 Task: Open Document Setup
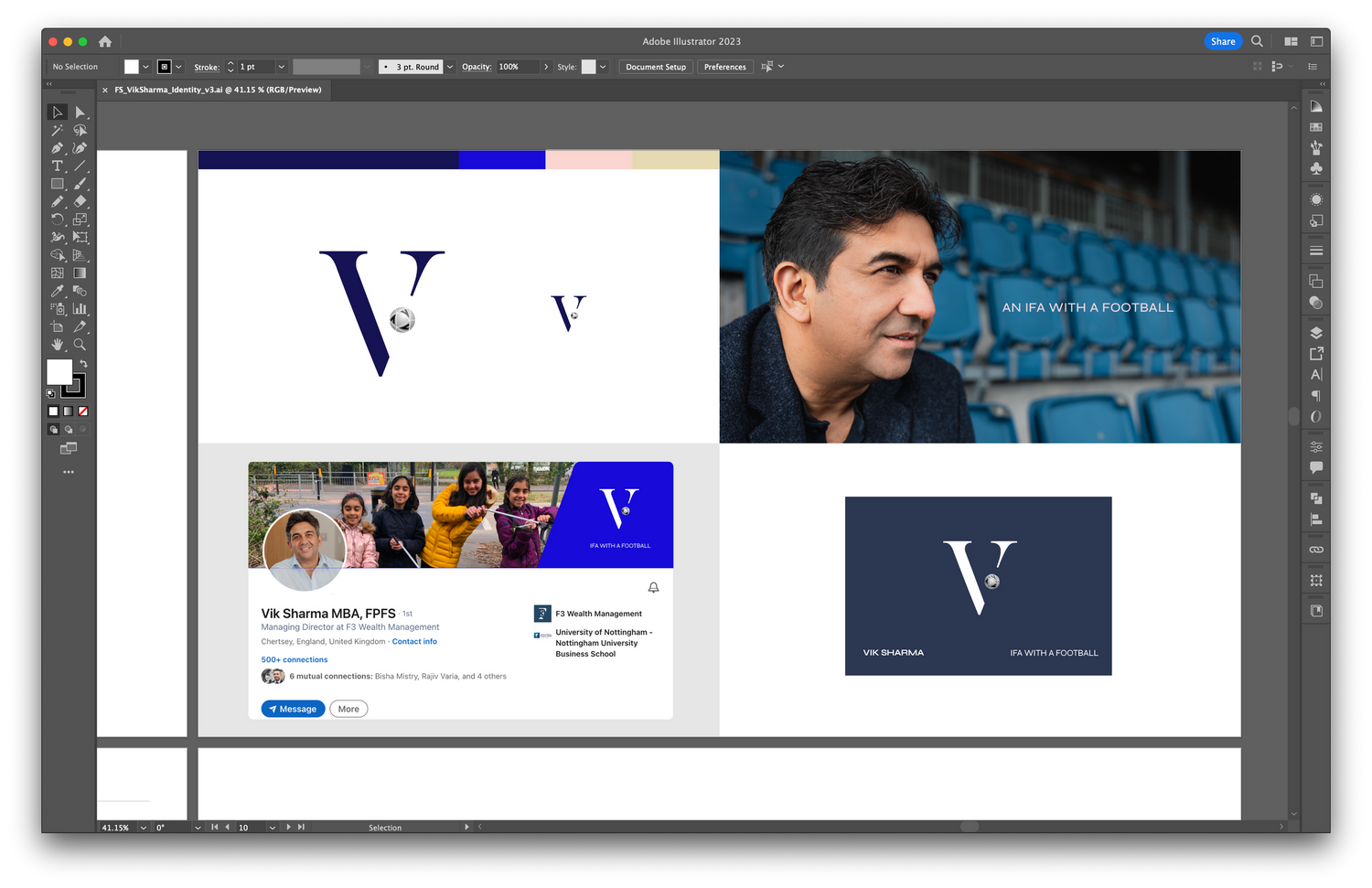click(656, 67)
